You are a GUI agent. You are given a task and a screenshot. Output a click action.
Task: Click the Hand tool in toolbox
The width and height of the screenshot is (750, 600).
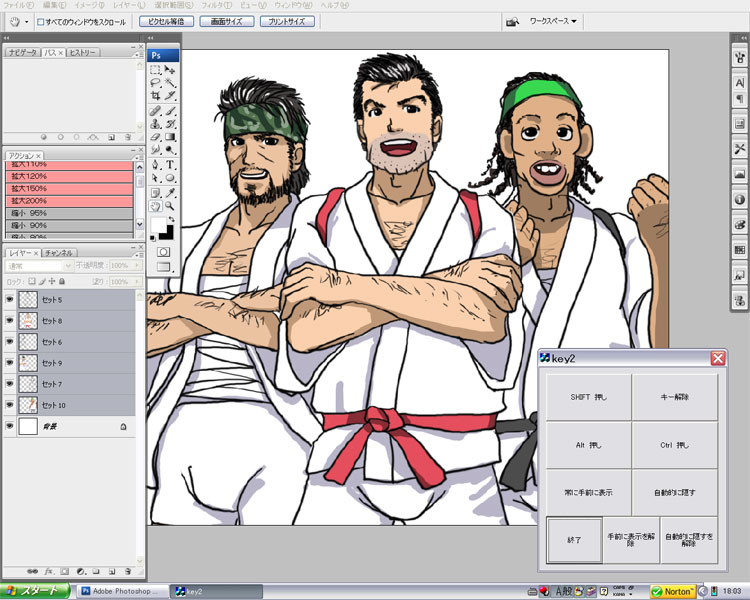(x=156, y=205)
